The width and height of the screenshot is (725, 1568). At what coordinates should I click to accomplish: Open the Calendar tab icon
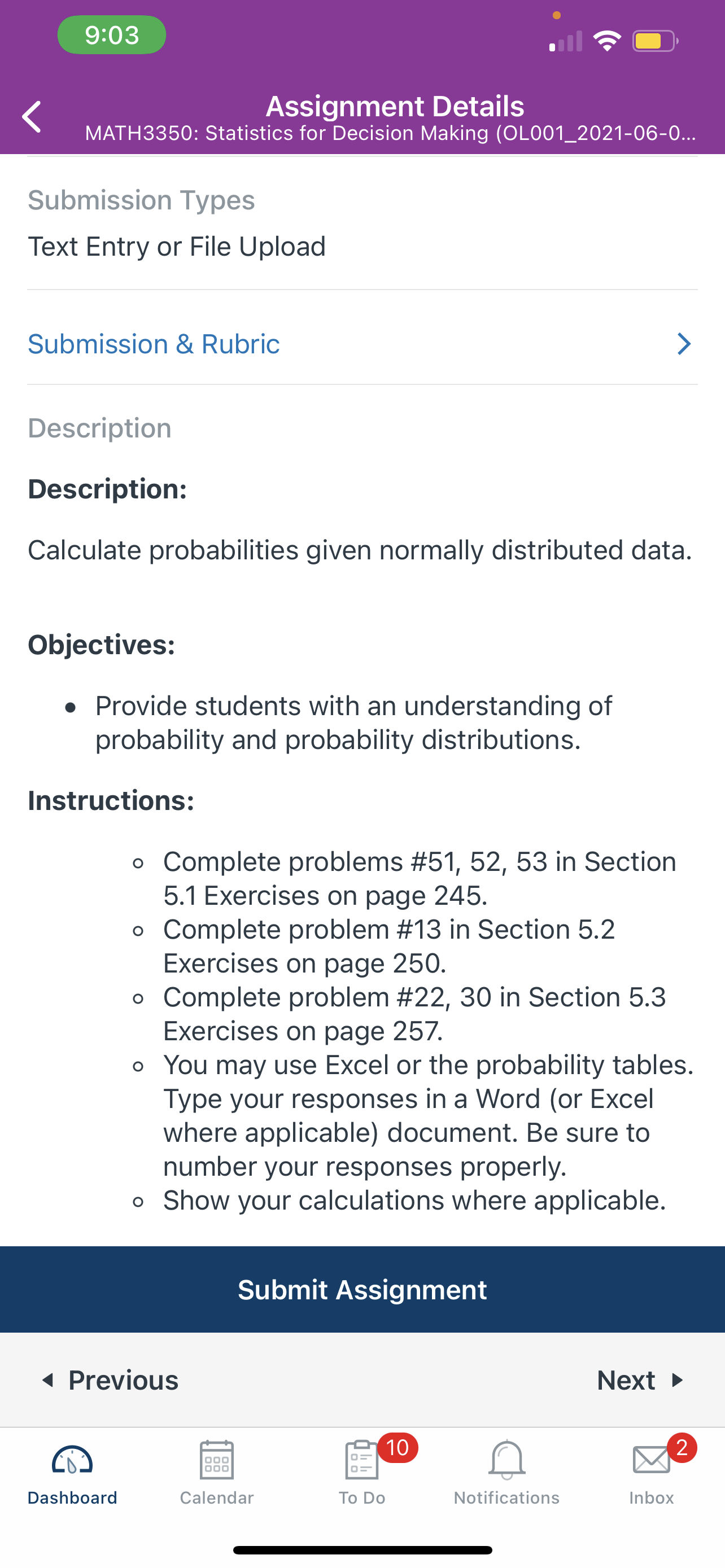click(217, 1459)
